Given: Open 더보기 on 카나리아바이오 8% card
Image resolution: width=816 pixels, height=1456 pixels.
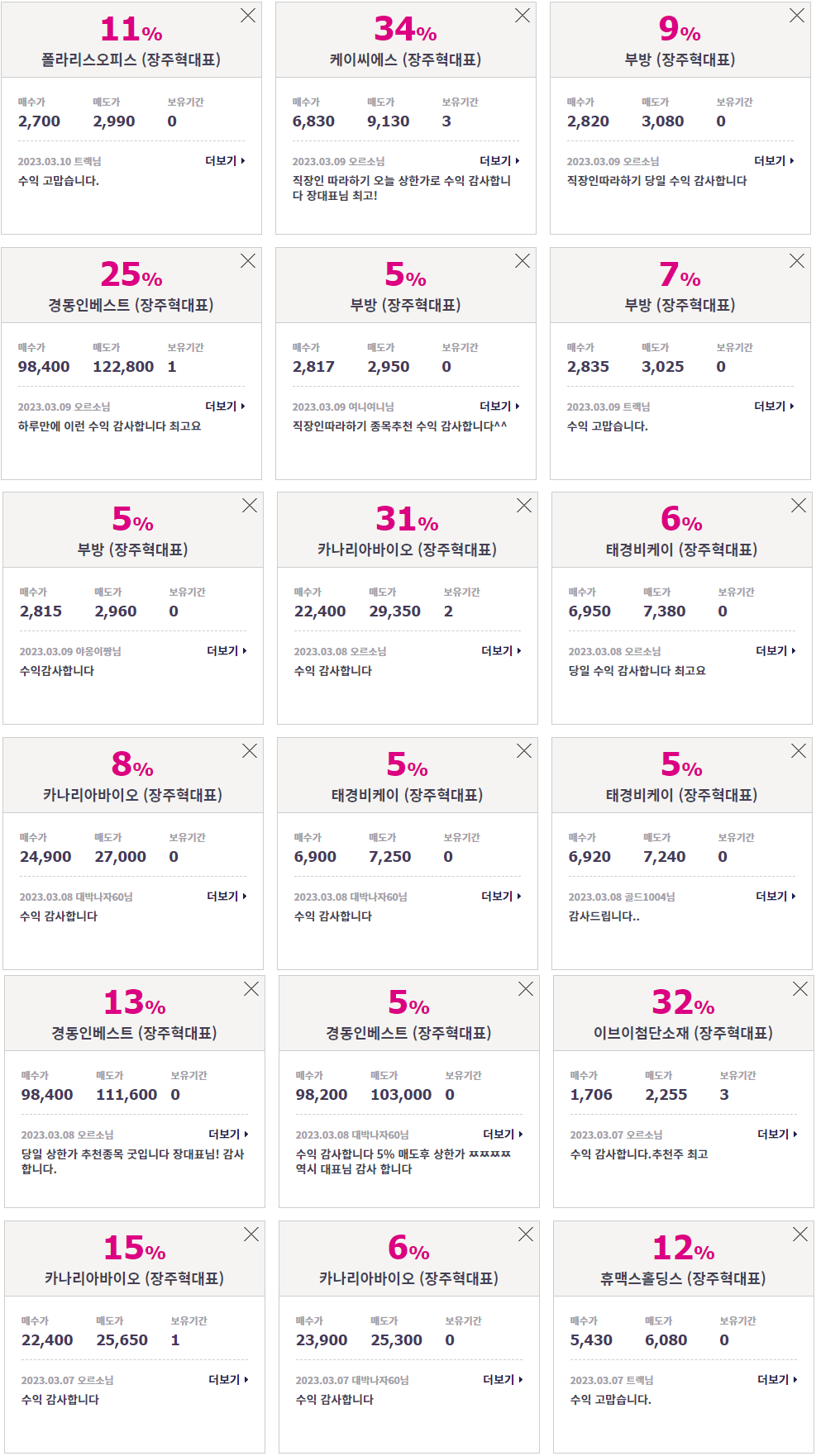Looking at the screenshot, I should click(x=227, y=897).
